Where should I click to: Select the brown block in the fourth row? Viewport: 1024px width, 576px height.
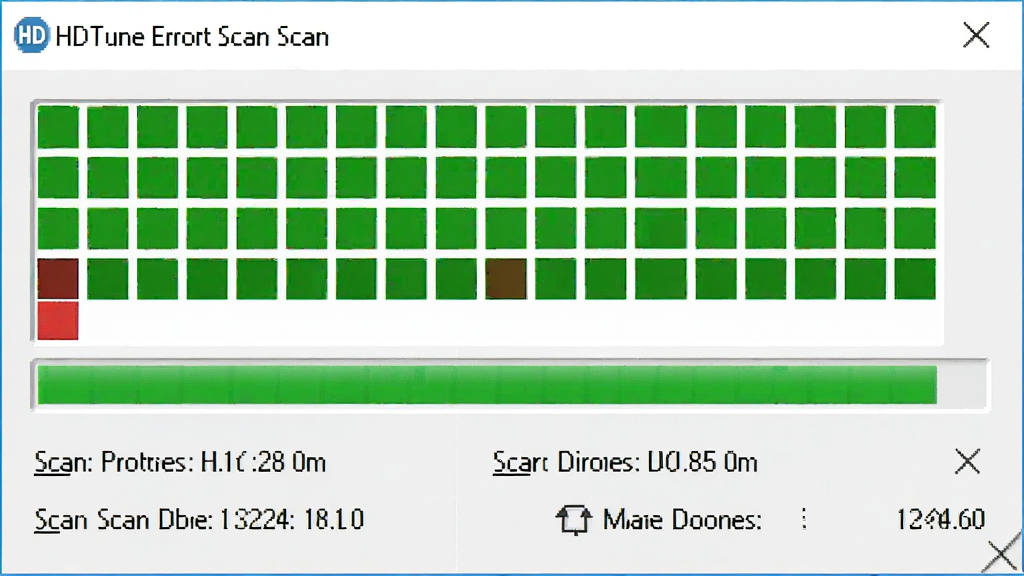[505, 279]
